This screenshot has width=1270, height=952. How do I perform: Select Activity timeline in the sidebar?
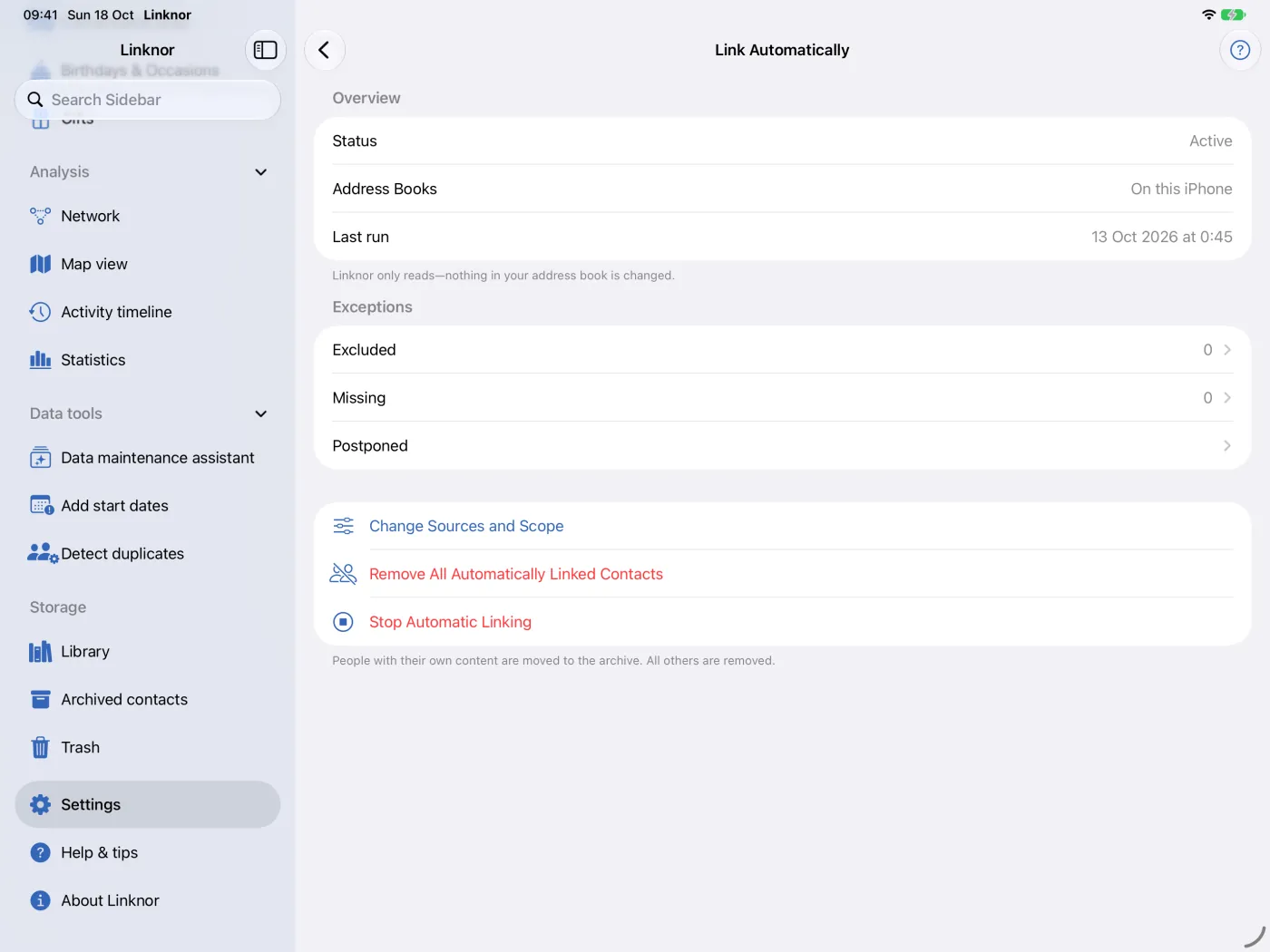point(148,312)
